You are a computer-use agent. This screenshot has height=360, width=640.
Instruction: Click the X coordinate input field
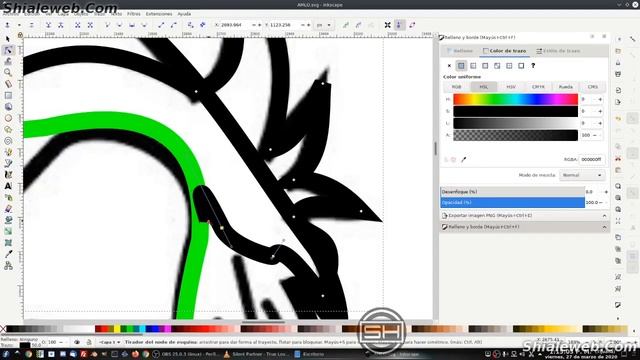[x=236, y=25]
